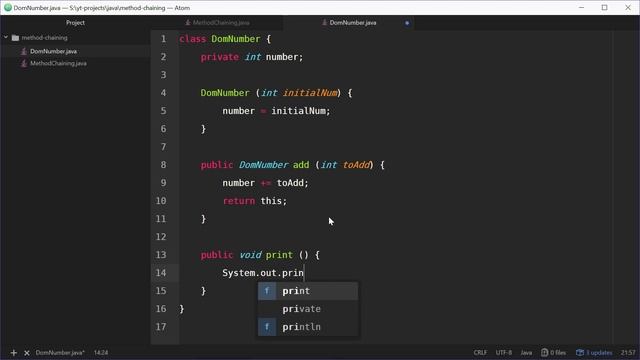Click 'private' keyword on line 2
The height and width of the screenshot is (360, 640).
tap(220, 57)
